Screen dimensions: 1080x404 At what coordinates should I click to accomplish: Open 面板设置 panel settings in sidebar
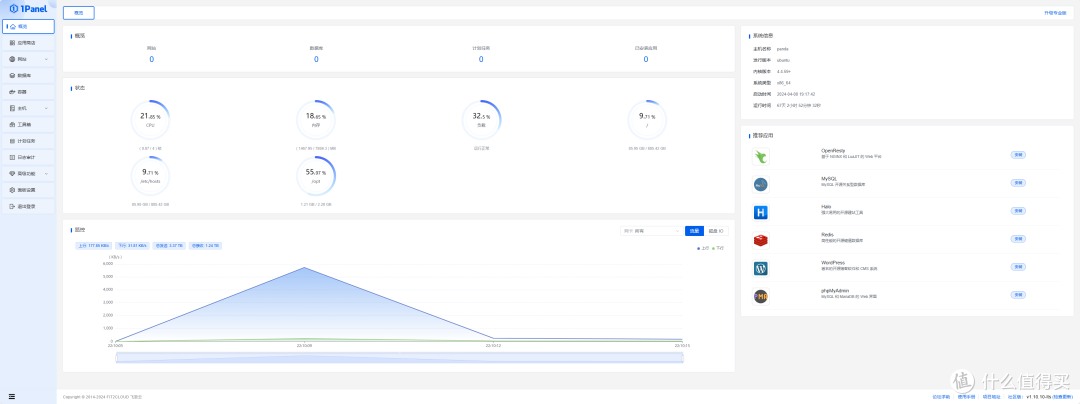pos(28,190)
